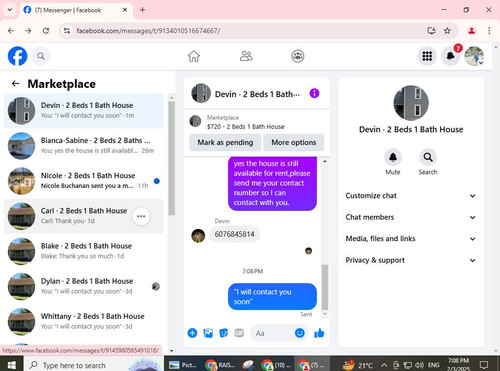The image size is (500, 371).
Task: Open Dylan - 2 Beds 1 Bath House conversation
Action: pos(84,286)
